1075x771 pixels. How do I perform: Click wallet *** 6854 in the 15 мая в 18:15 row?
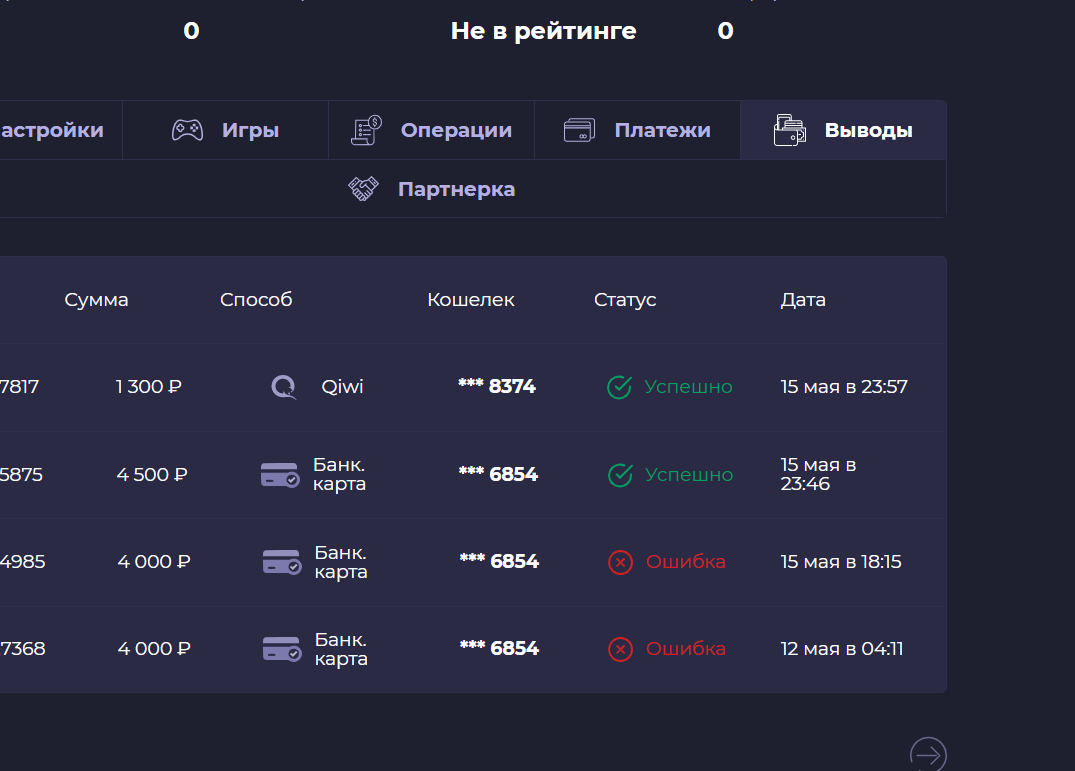tap(500, 561)
